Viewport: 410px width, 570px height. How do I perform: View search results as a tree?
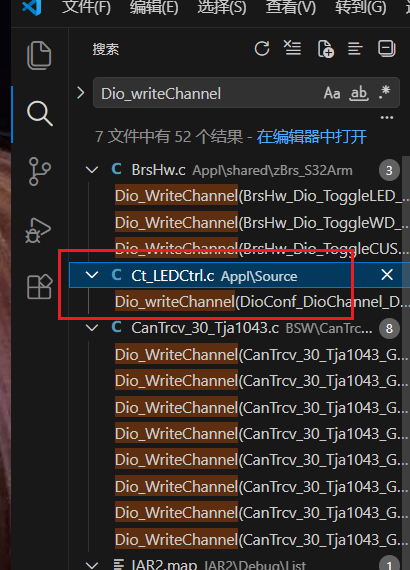click(355, 49)
